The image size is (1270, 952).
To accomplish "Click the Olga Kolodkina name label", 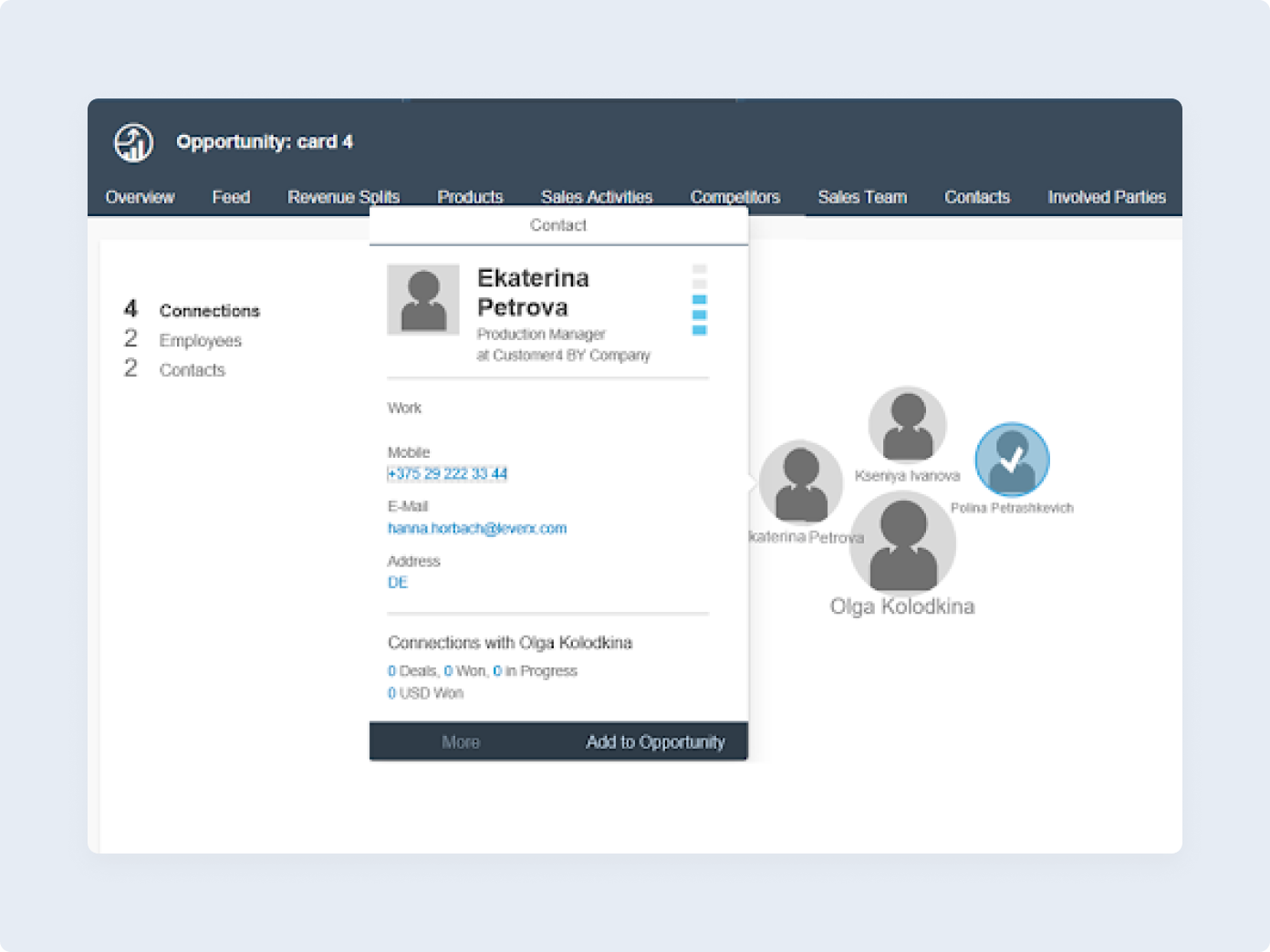I will pyautogui.click(x=902, y=606).
